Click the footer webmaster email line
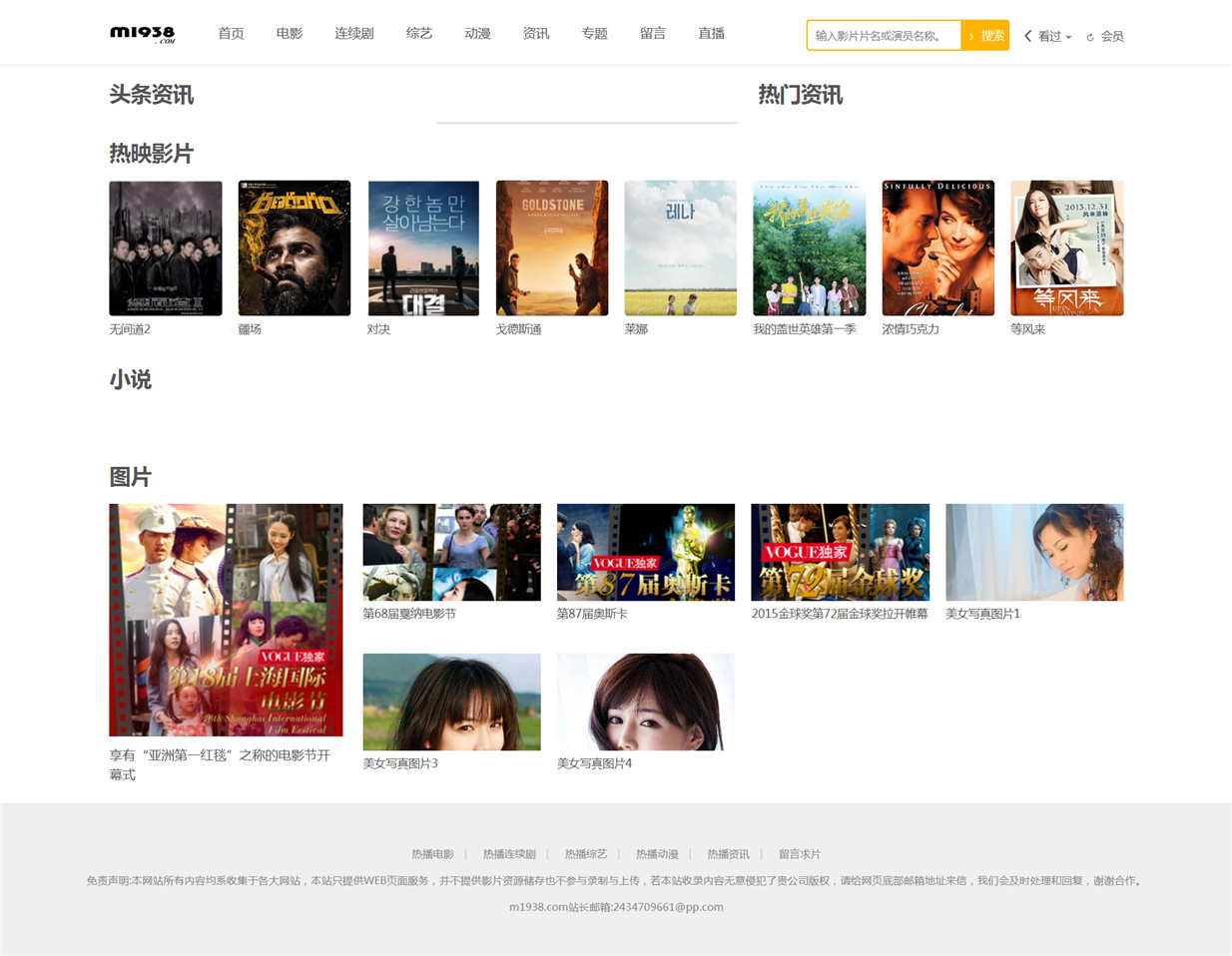1232x956 pixels. pyautogui.click(x=616, y=907)
